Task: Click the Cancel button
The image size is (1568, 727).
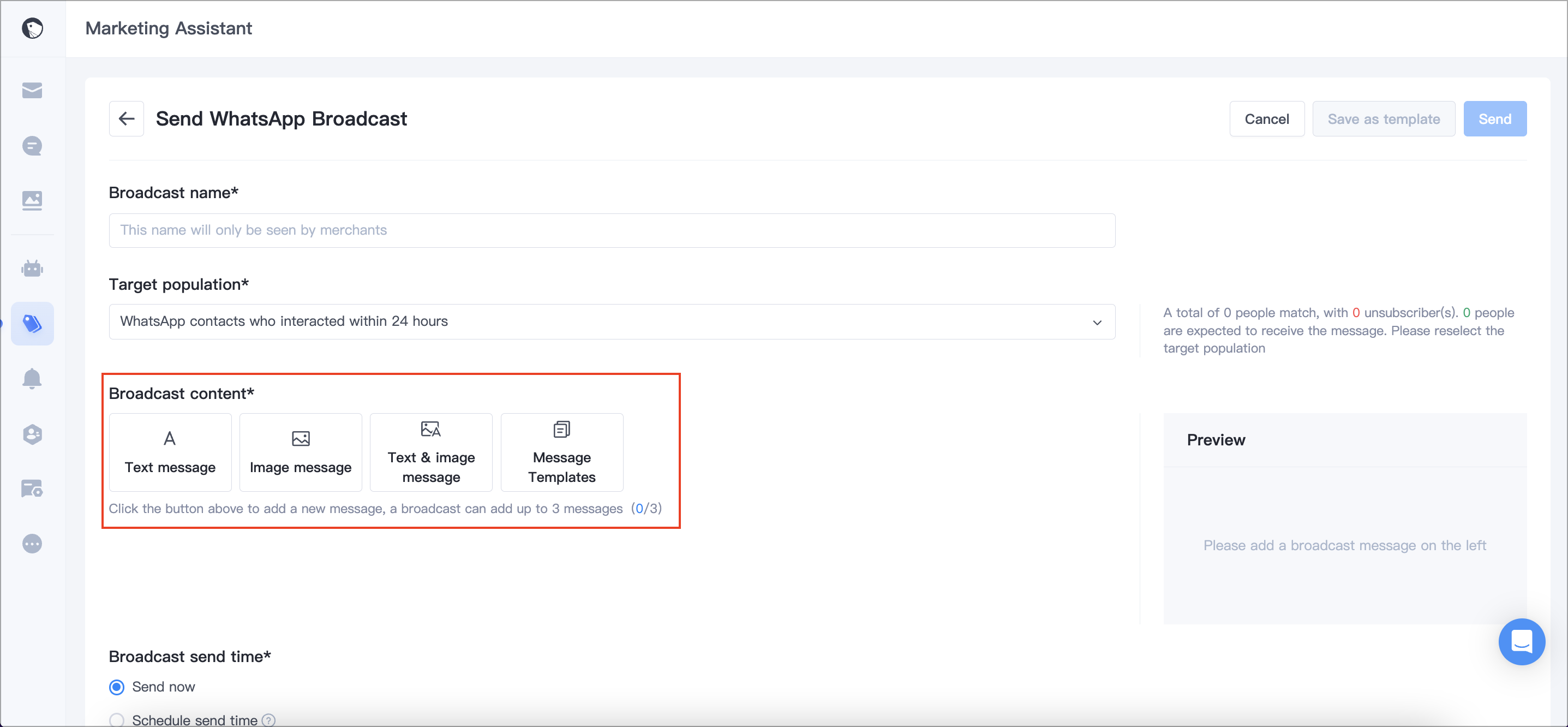Action: 1267,119
